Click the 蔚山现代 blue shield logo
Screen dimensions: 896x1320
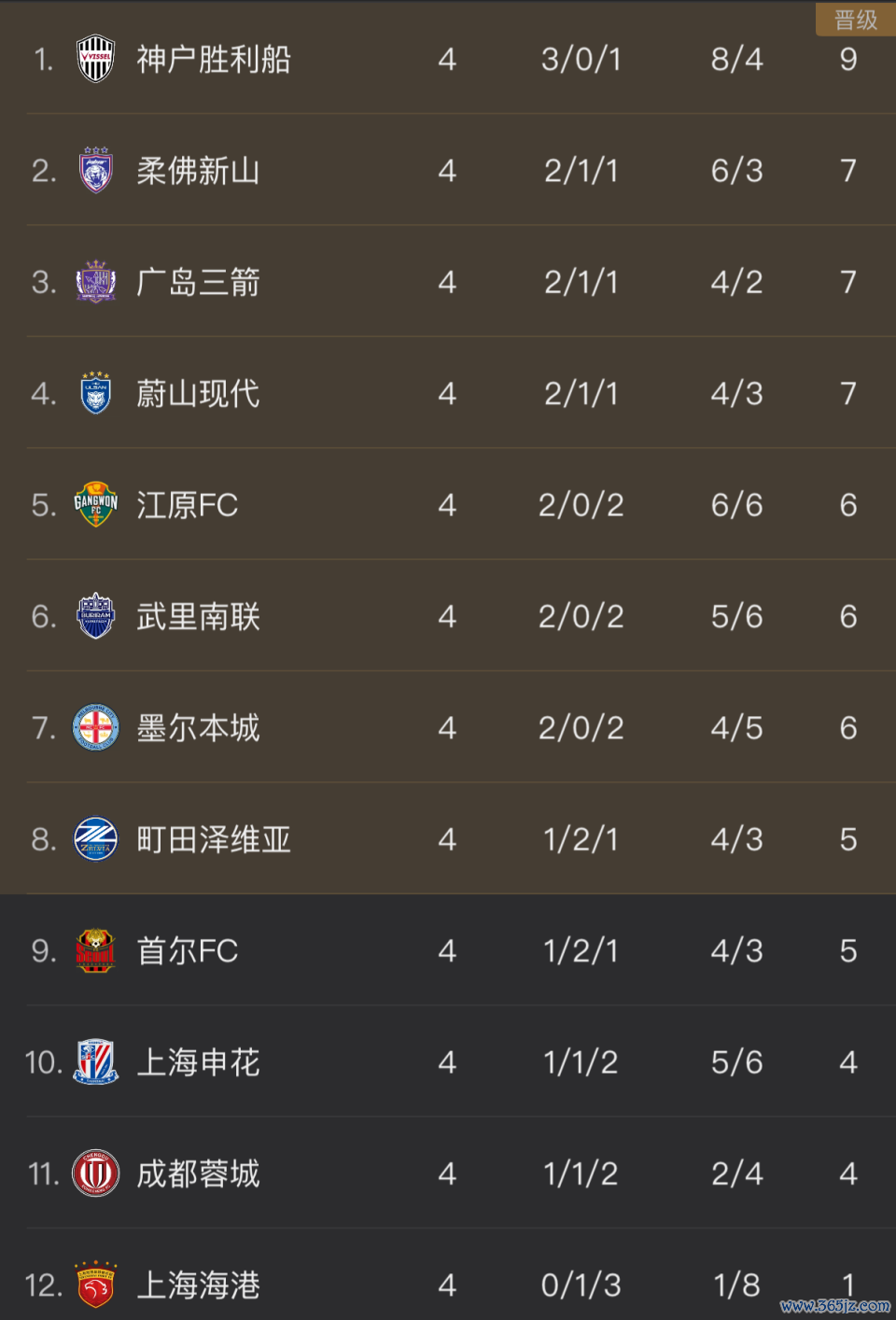coord(95,393)
